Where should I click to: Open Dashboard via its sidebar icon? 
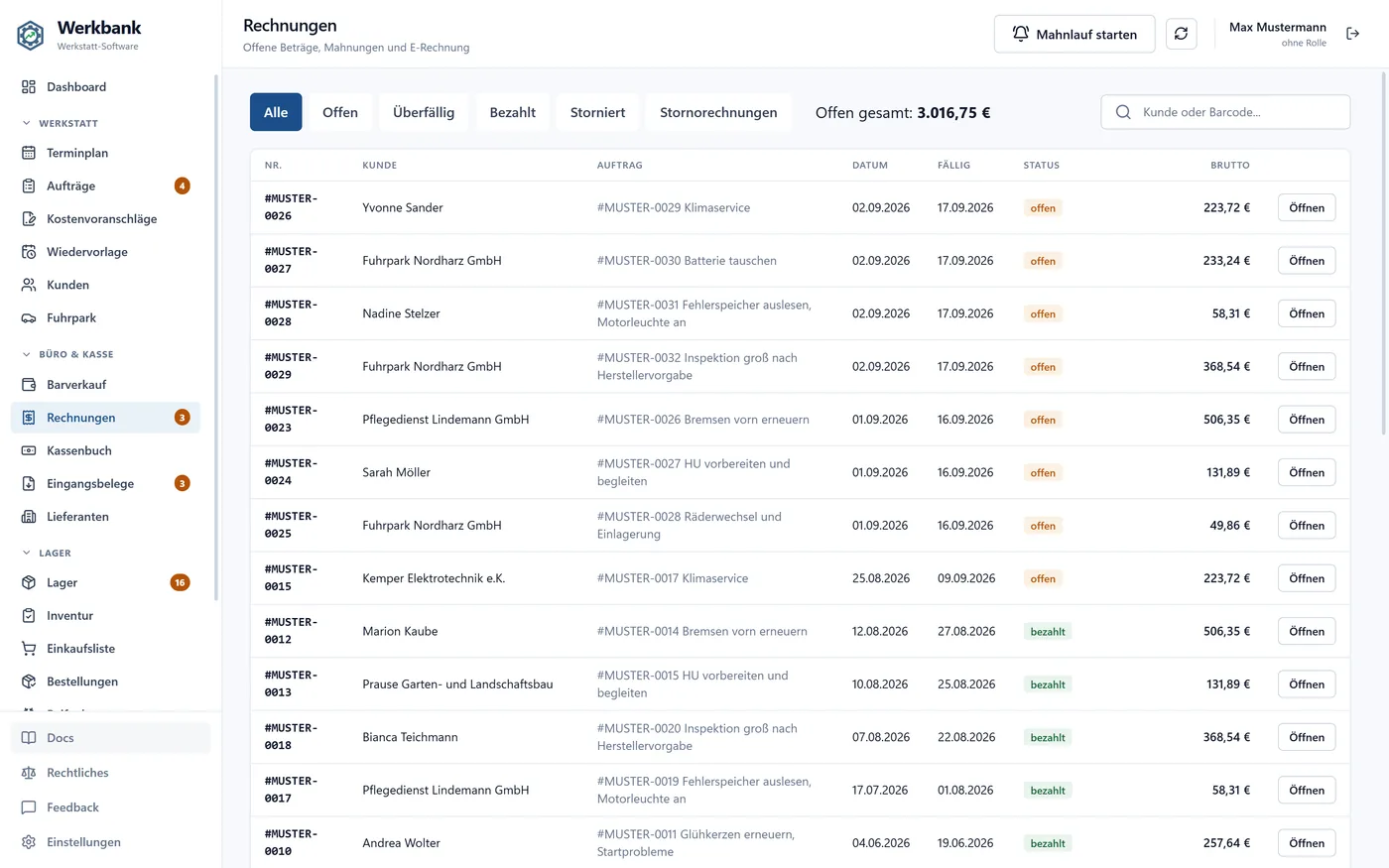tap(29, 87)
